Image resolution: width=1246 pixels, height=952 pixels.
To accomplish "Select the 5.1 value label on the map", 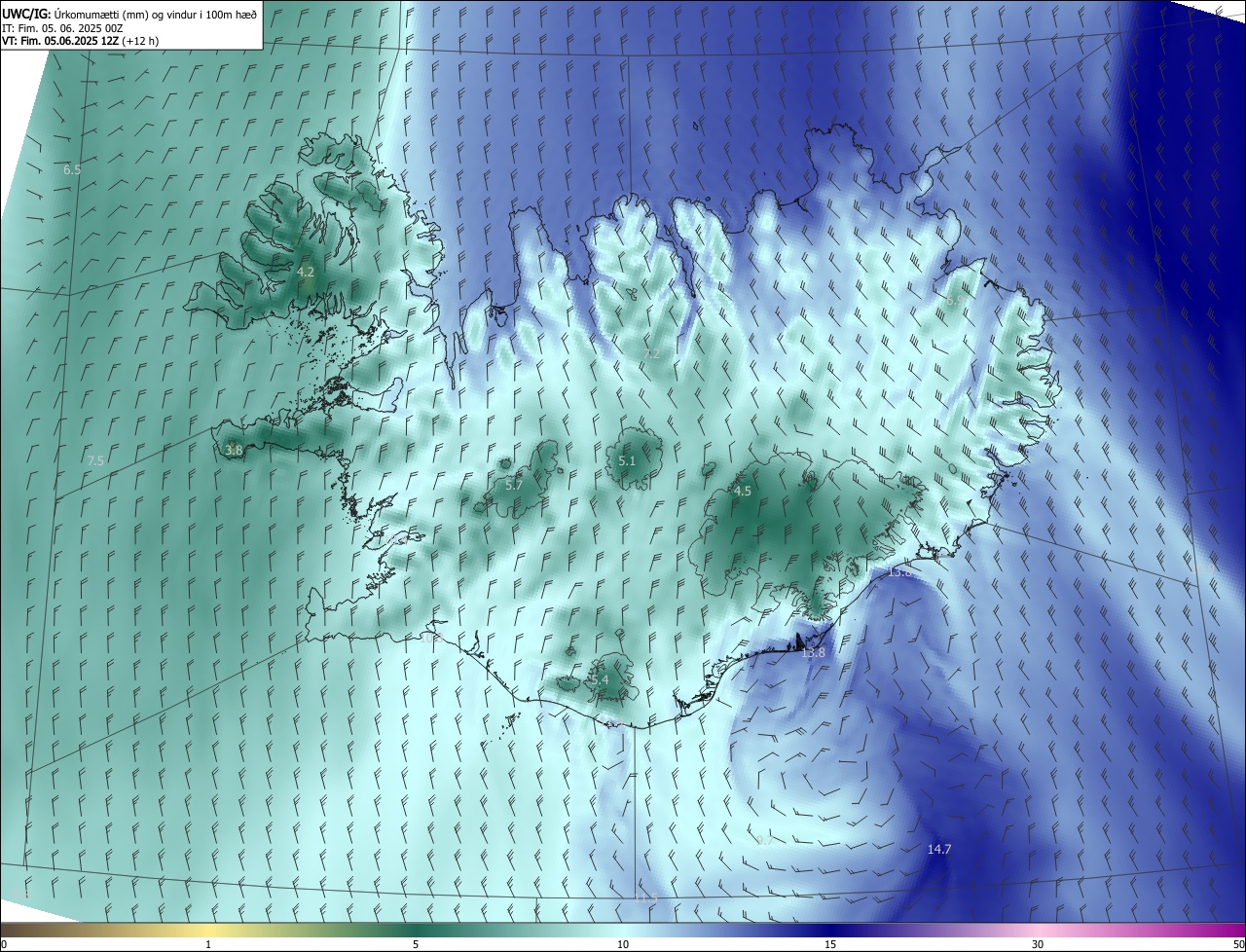I will (x=627, y=460).
